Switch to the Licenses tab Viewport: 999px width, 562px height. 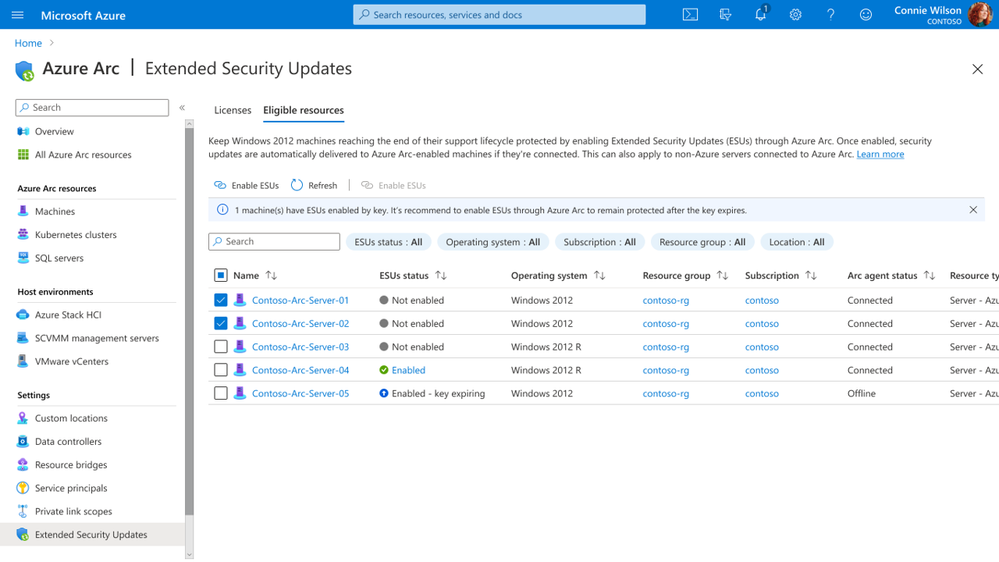point(233,110)
